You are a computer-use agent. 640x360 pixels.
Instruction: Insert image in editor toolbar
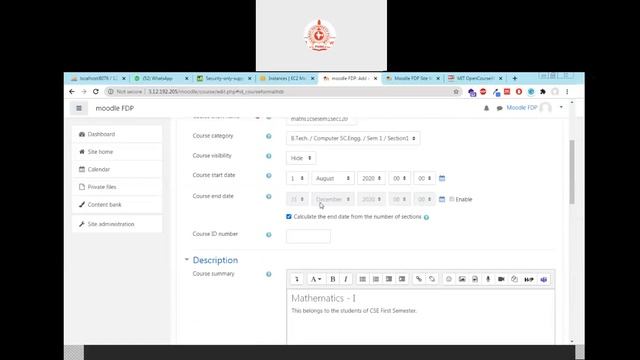[x=462, y=279]
